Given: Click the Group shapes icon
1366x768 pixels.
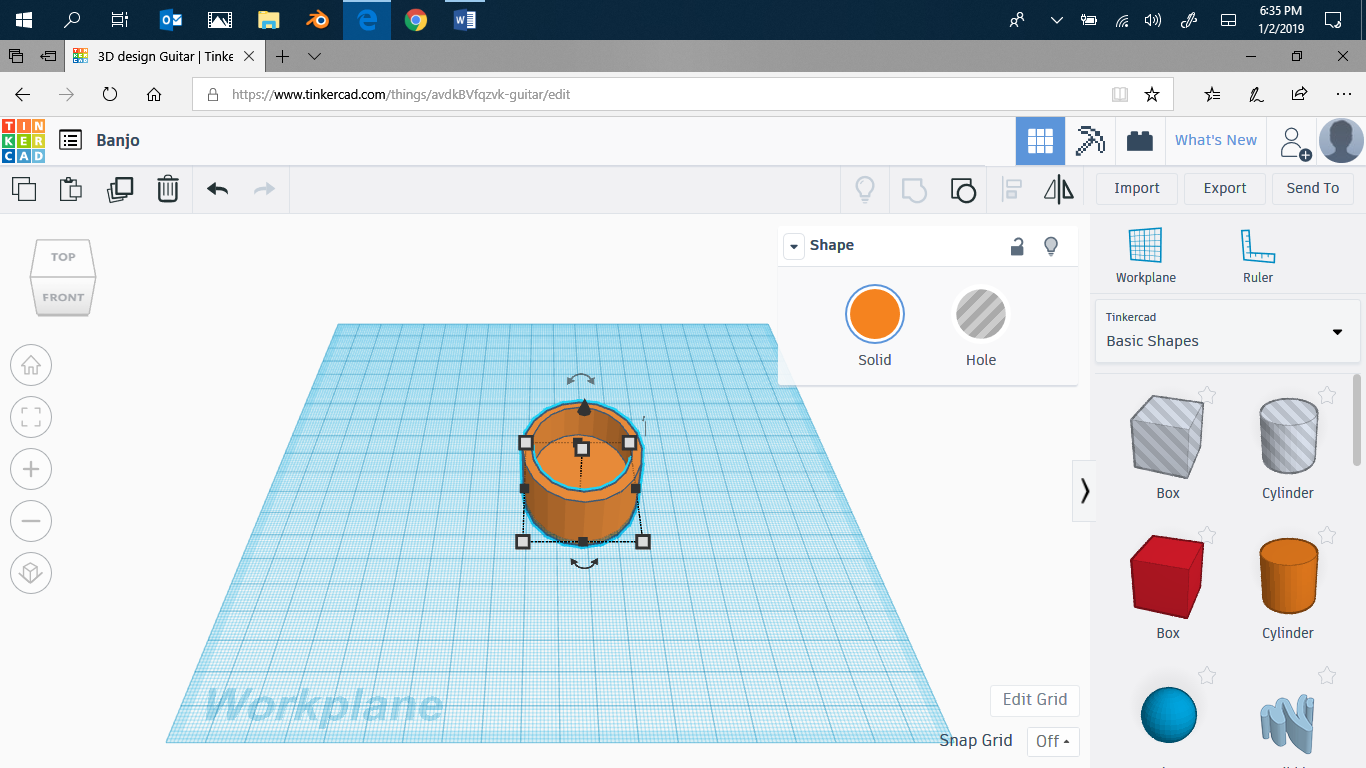Looking at the screenshot, I should (x=914, y=189).
